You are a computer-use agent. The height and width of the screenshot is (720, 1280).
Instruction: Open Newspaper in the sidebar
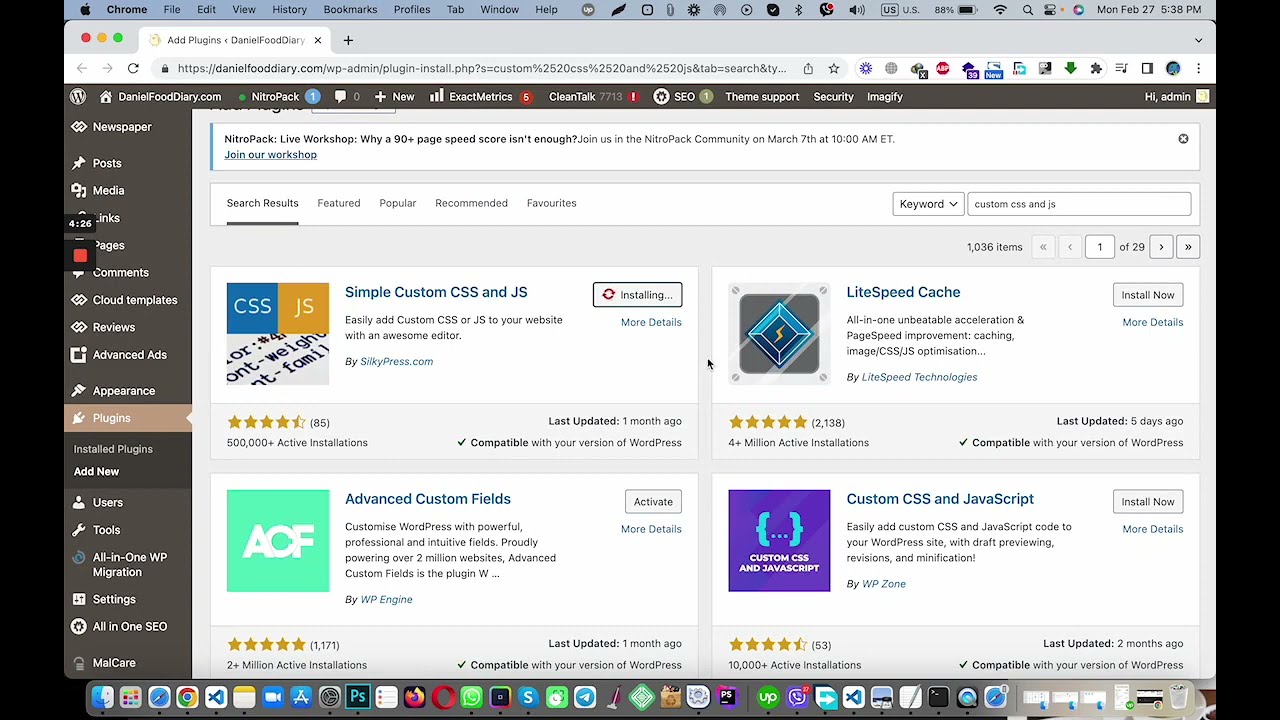[x=122, y=127]
